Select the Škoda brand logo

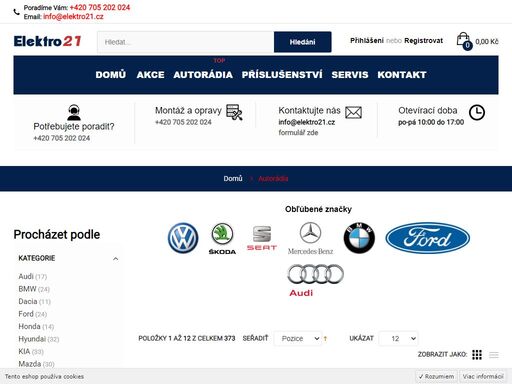pos(222,239)
